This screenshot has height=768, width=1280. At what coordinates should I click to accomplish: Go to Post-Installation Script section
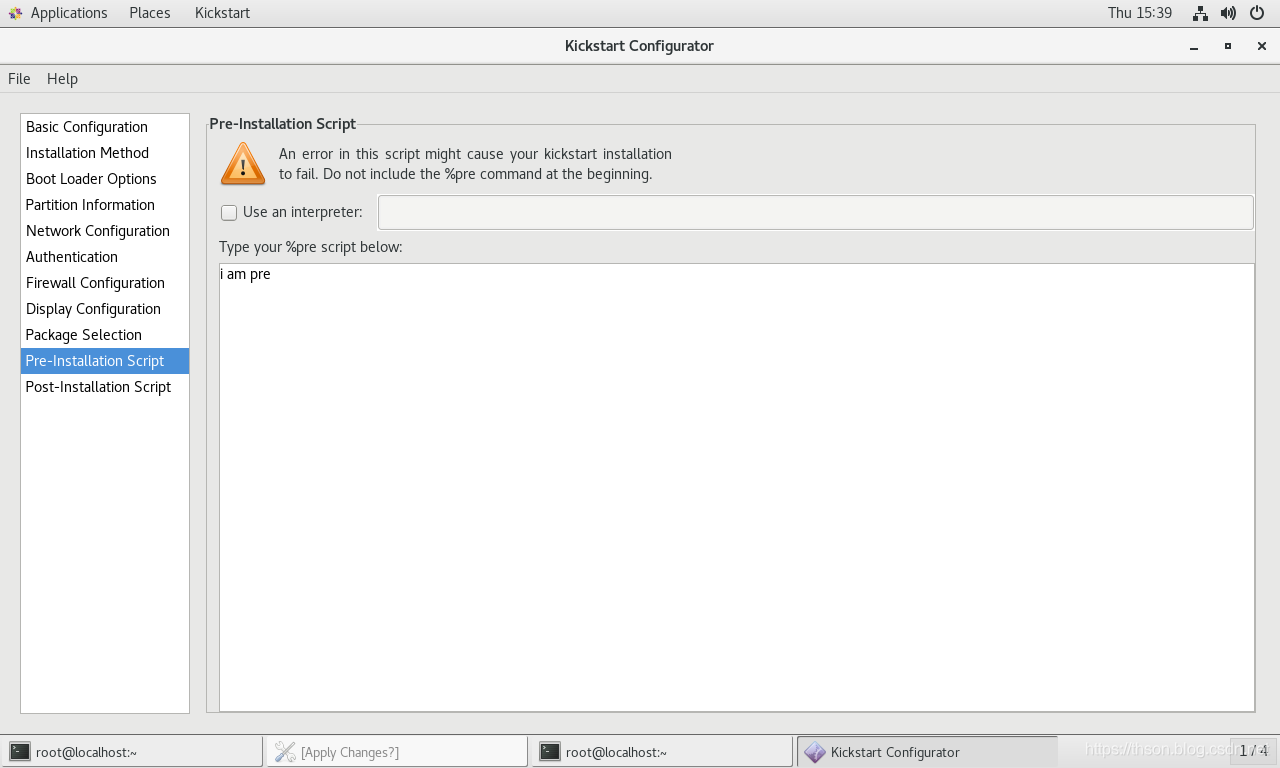[x=98, y=387]
